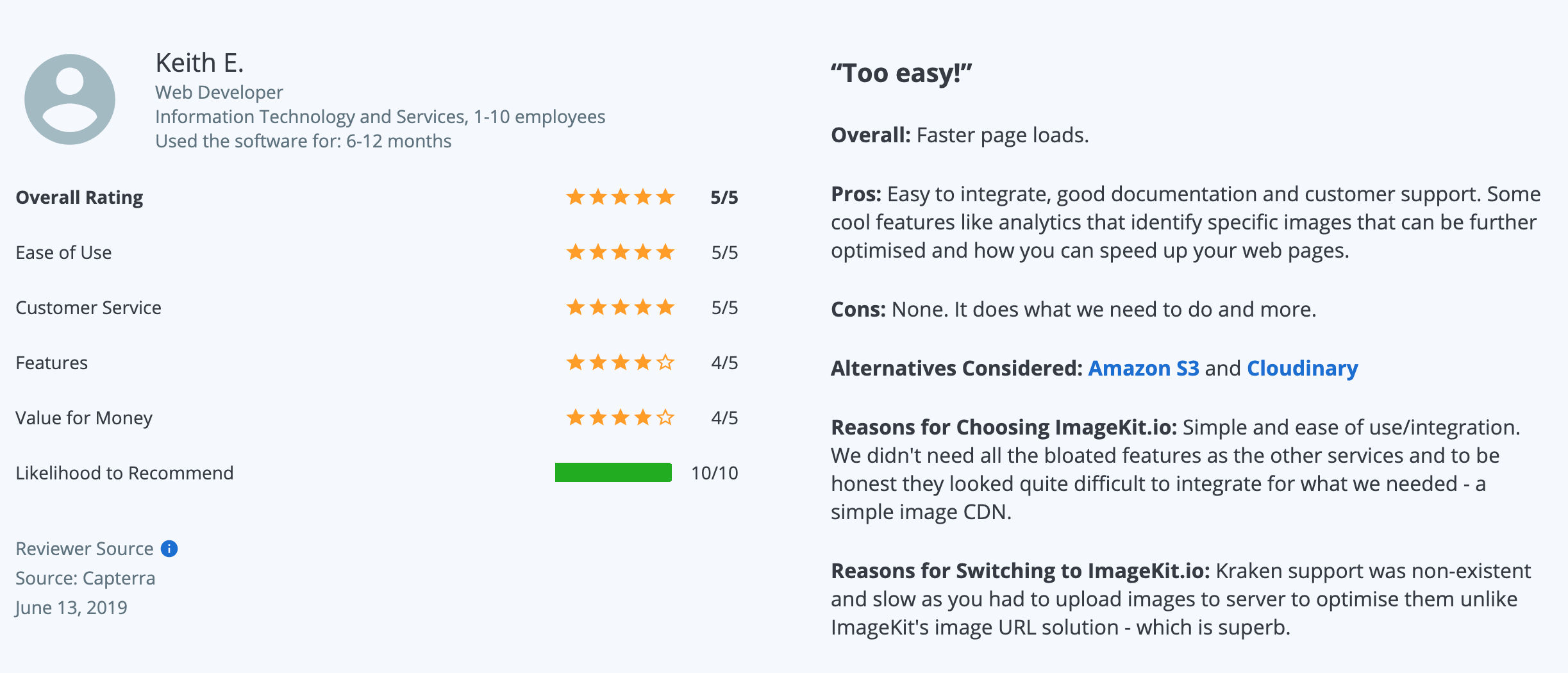The image size is (1568, 673).
Task: Click the green Likelihood to Recommend bar
Action: pyautogui.click(x=613, y=472)
